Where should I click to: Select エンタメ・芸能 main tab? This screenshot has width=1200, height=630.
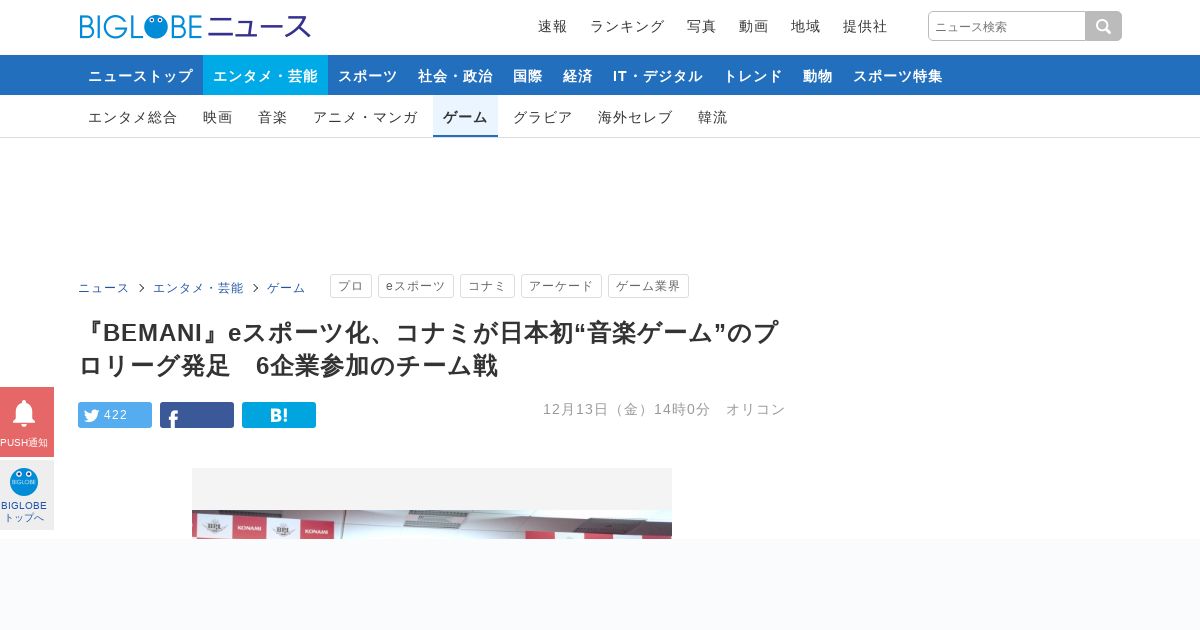tap(265, 75)
